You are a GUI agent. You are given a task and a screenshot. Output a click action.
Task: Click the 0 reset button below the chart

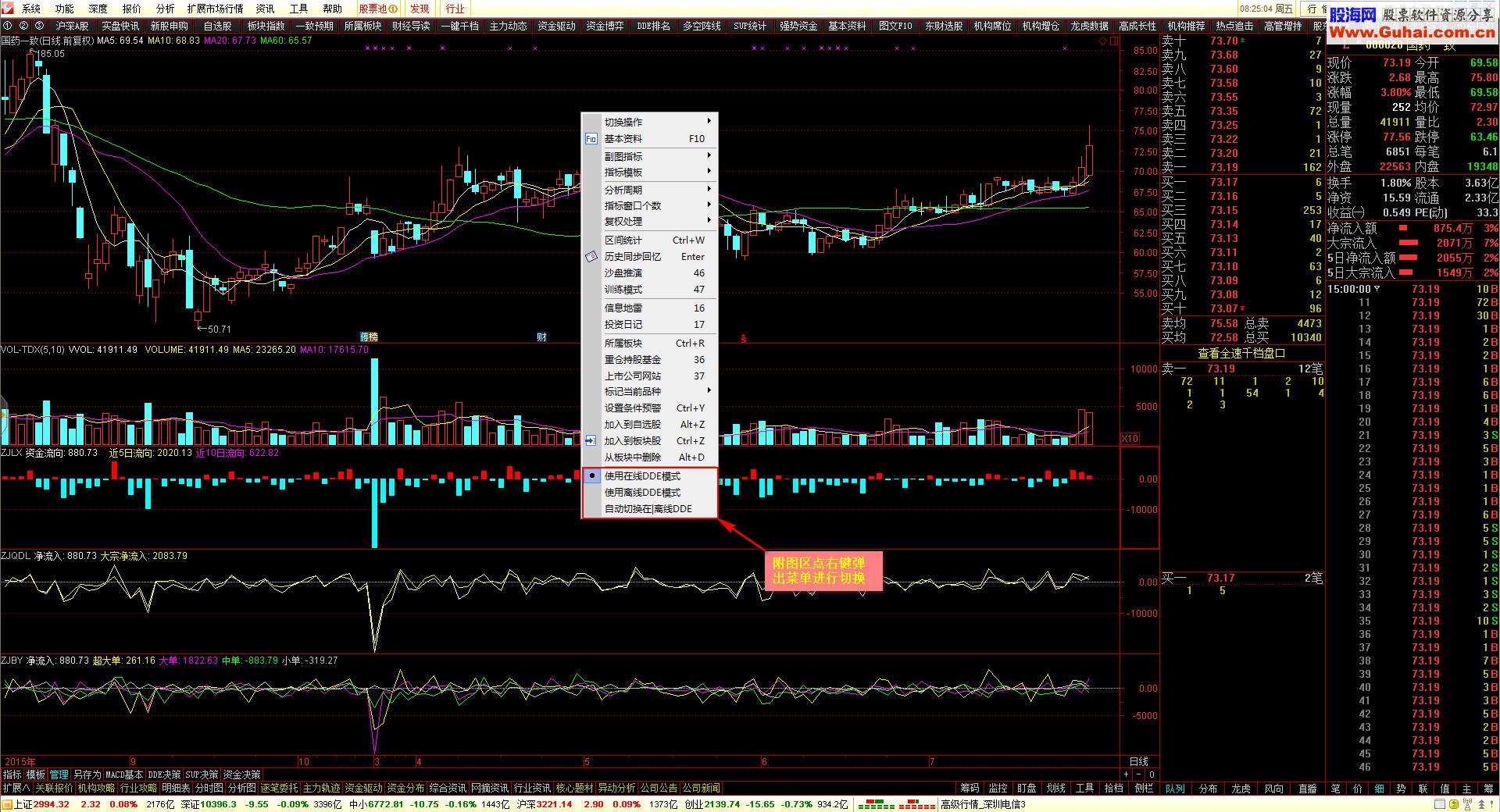point(1152,775)
